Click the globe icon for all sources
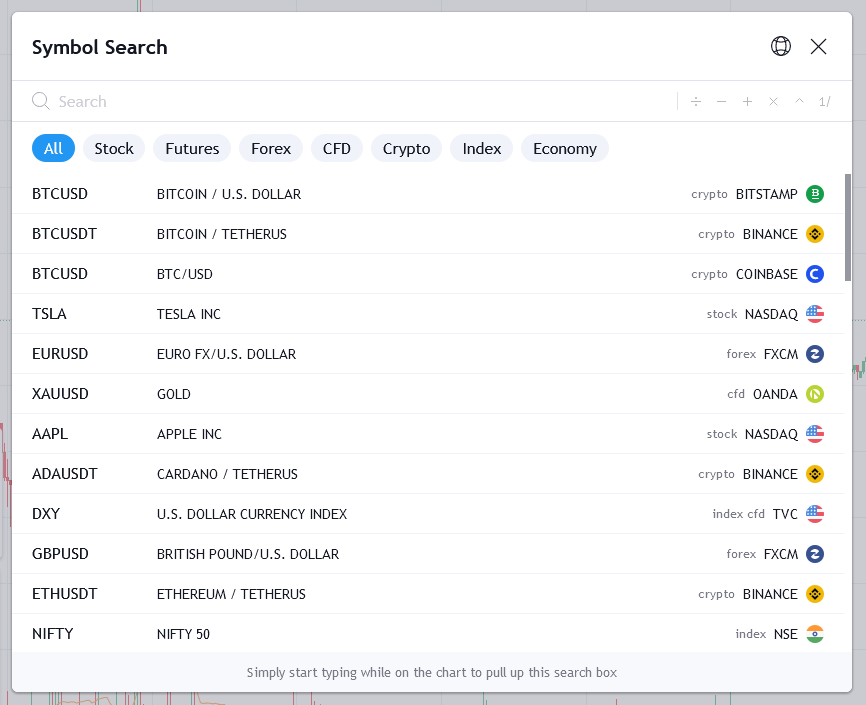866x705 pixels. pos(780,46)
